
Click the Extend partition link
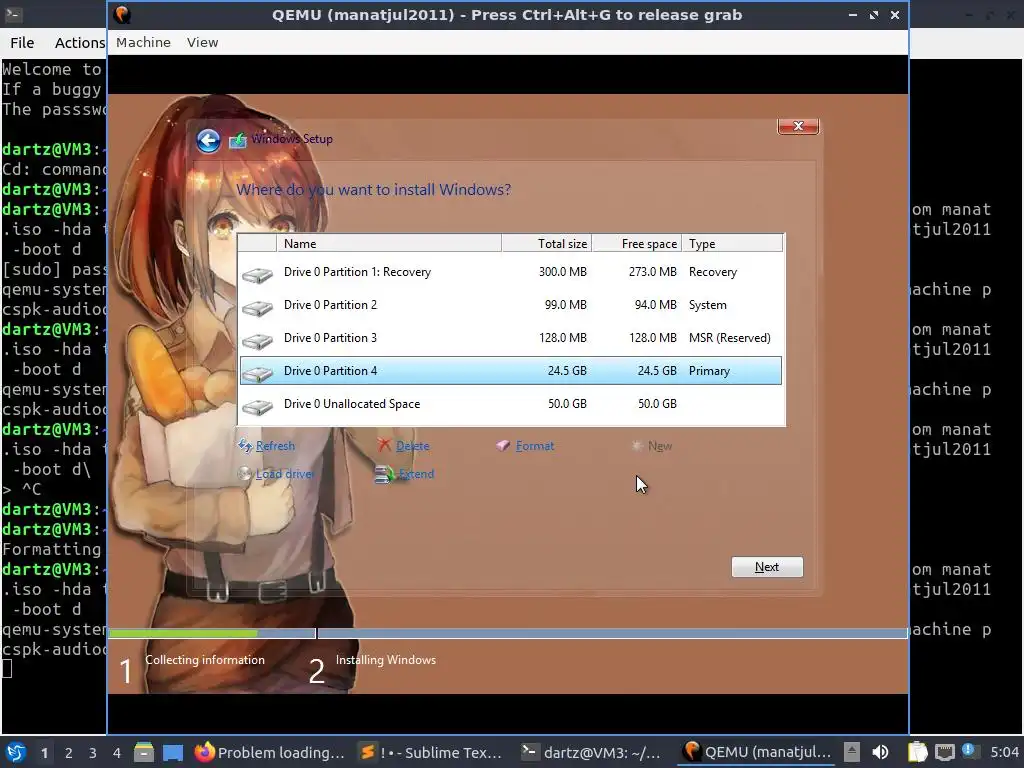416,474
